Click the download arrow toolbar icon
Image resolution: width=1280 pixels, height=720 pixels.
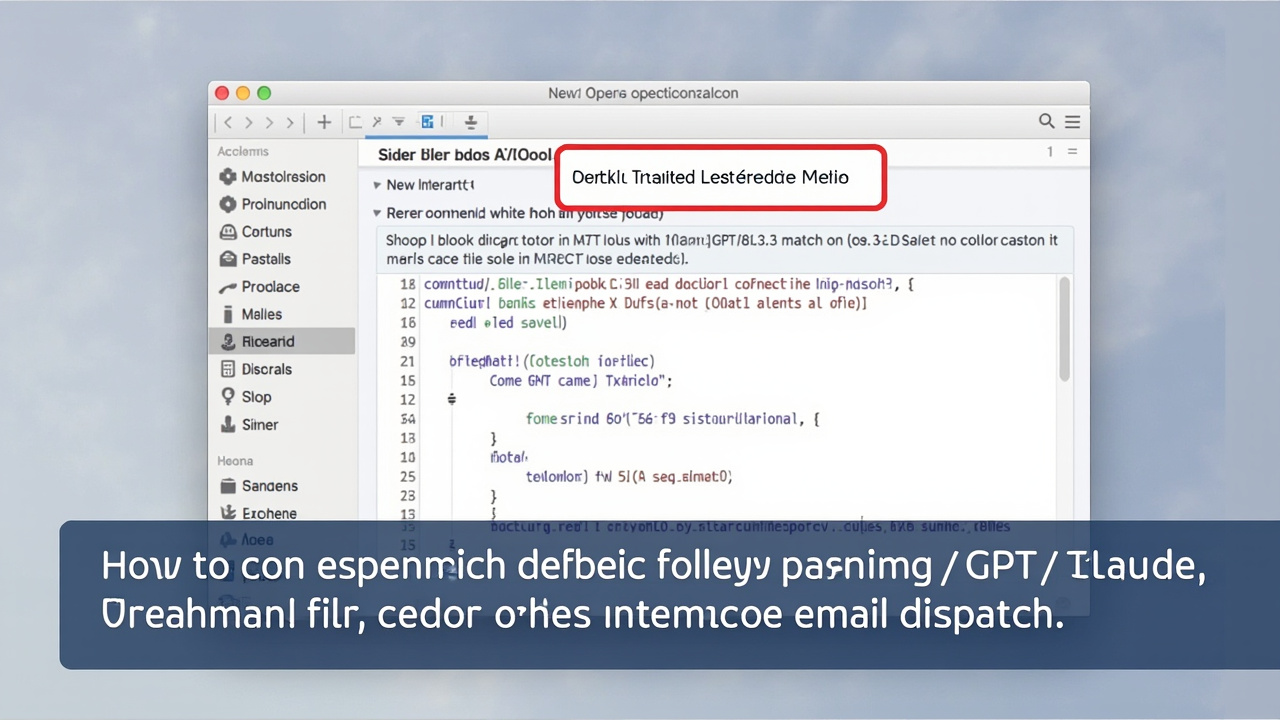point(471,122)
